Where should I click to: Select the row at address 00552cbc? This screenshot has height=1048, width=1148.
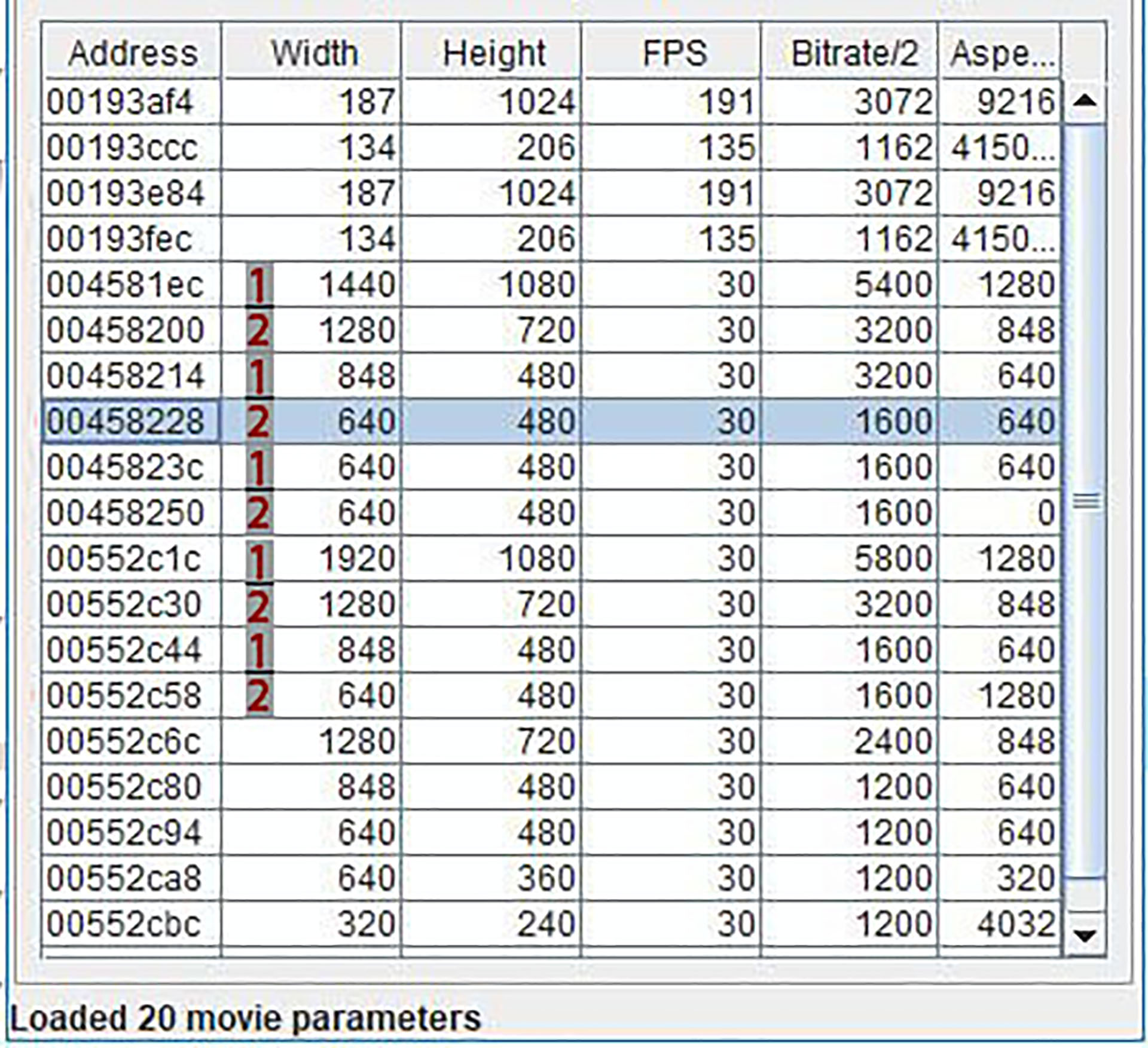coord(123,924)
